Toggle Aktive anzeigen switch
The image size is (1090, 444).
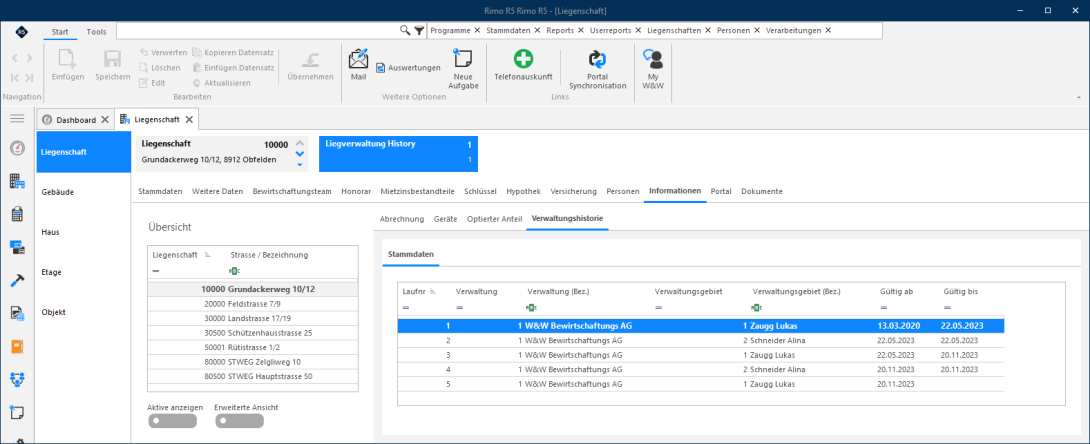tap(172, 420)
